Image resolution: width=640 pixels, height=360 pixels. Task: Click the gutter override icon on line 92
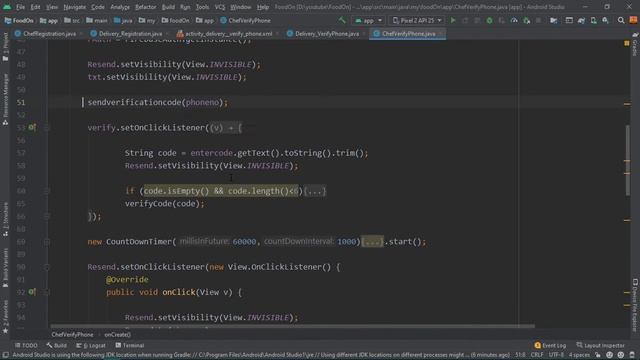(32, 292)
